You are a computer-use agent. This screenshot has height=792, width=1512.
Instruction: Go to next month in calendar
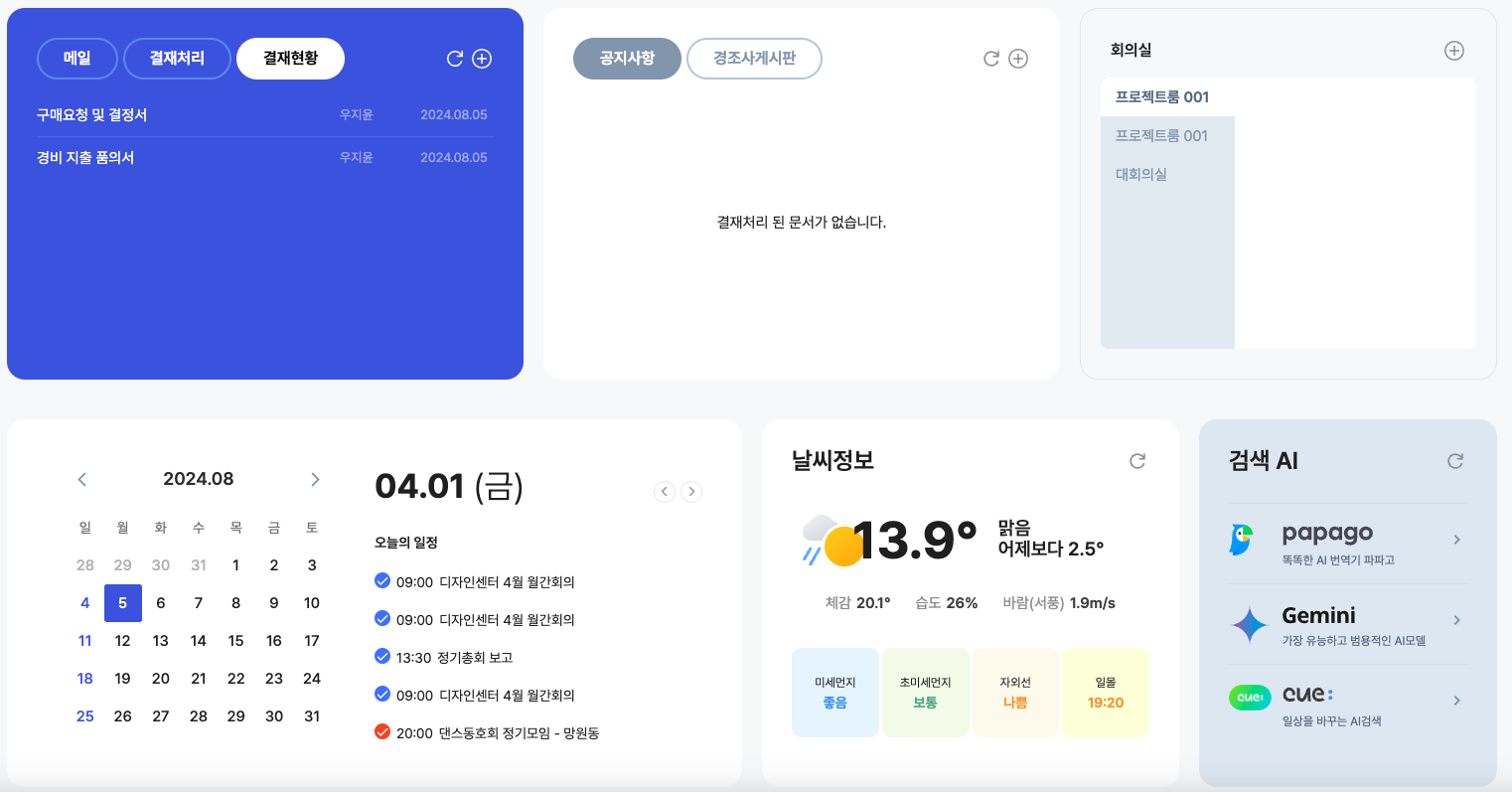[315, 479]
